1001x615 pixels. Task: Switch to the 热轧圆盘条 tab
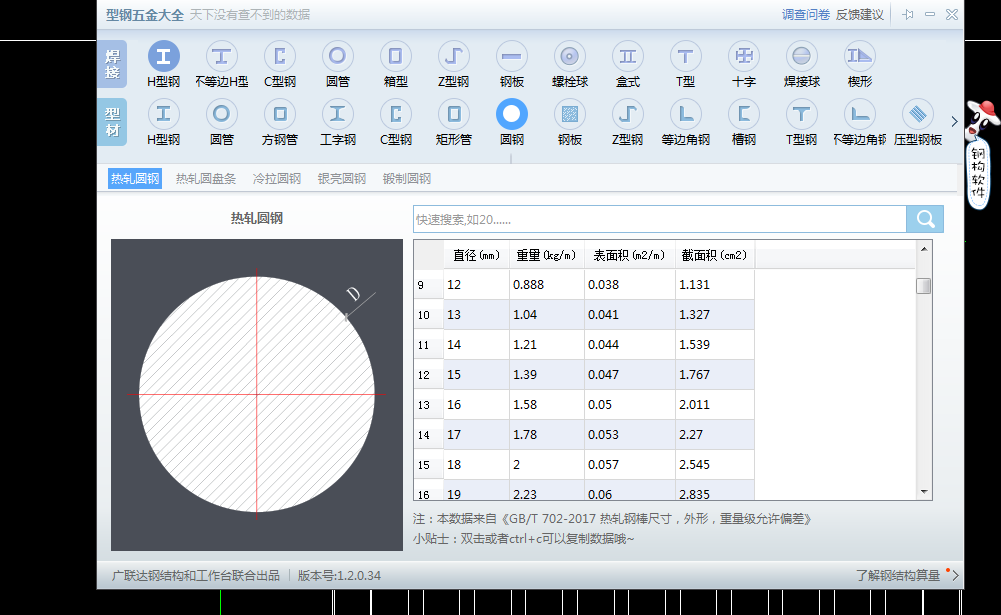[206, 179]
